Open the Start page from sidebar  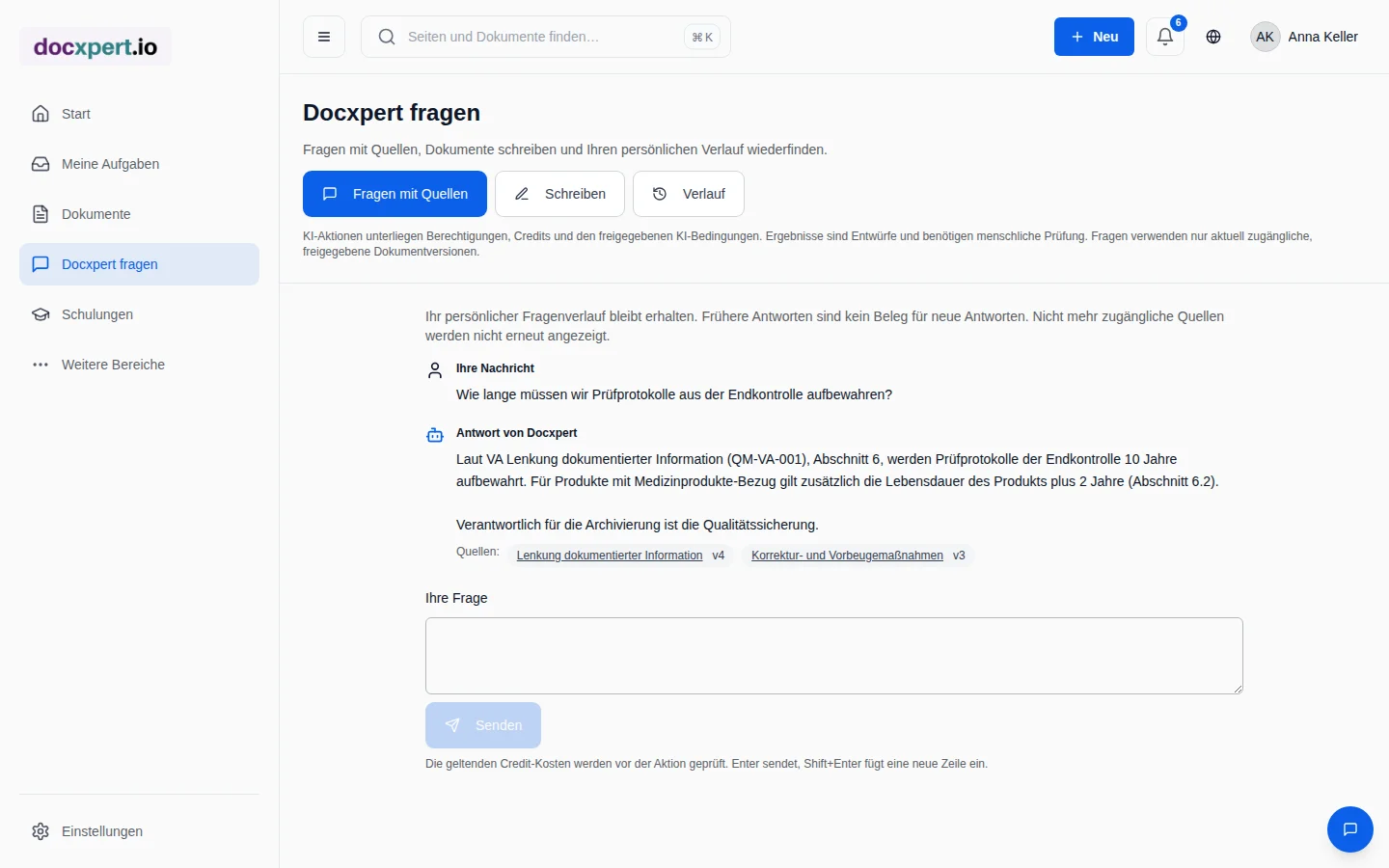[139, 114]
